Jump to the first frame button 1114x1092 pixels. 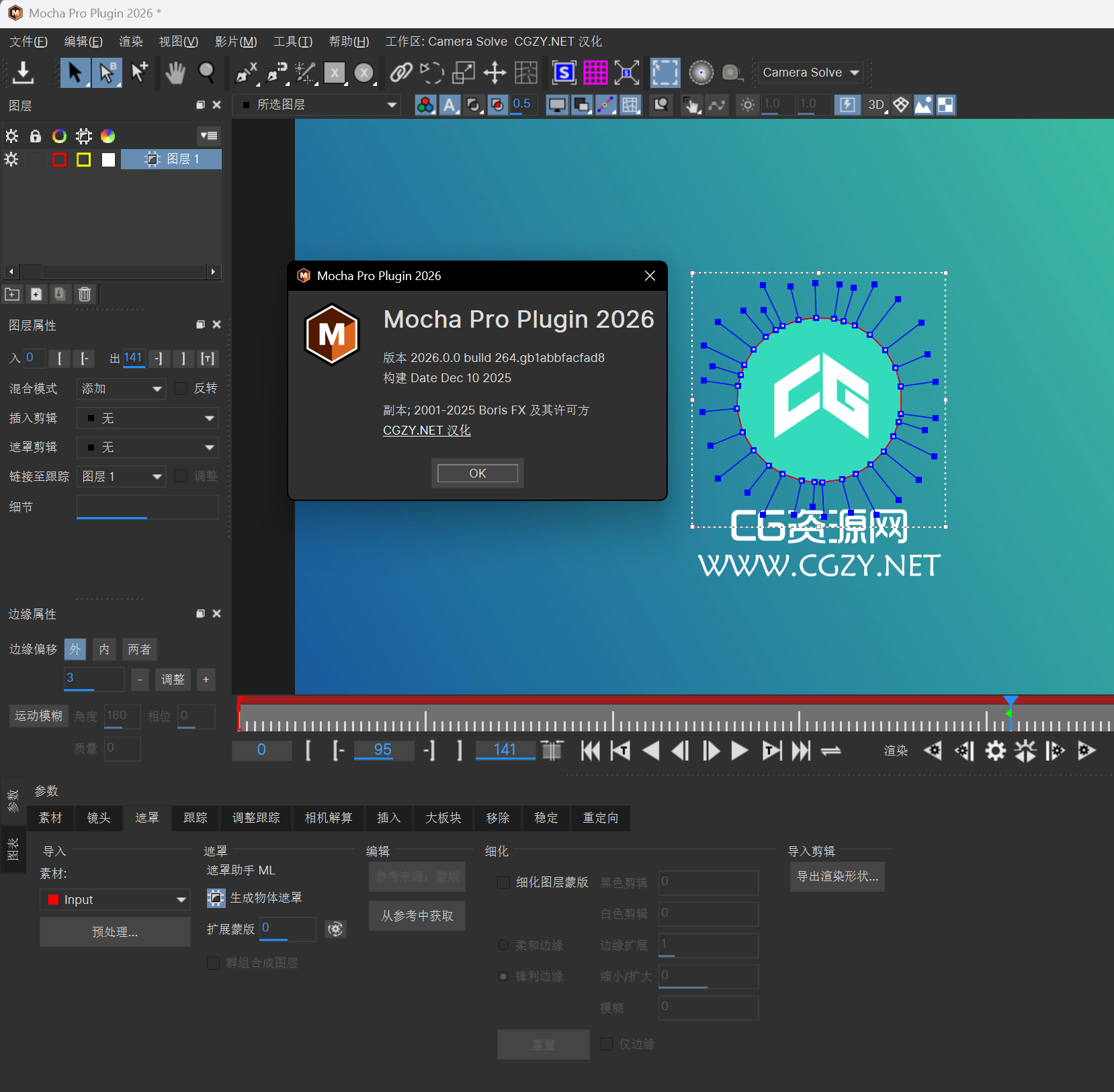[590, 750]
